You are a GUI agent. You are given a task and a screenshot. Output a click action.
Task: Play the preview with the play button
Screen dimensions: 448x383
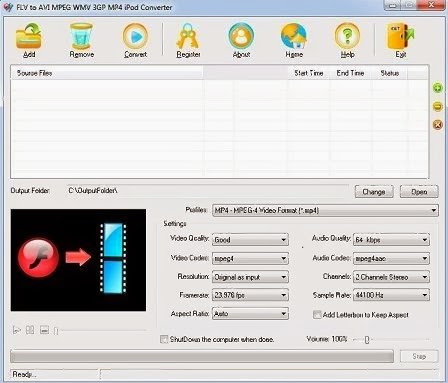pos(16,330)
